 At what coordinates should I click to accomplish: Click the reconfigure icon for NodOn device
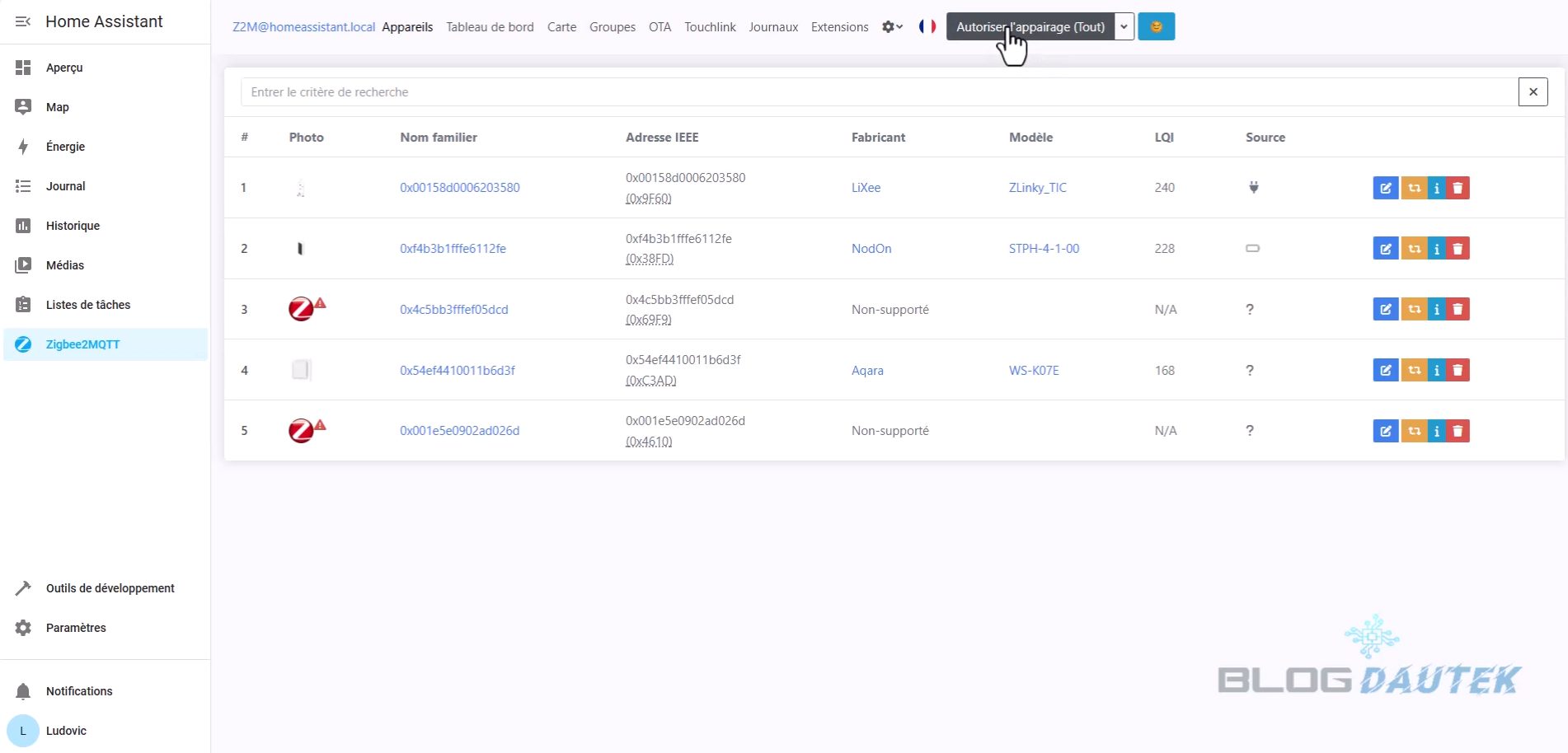[1414, 249]
